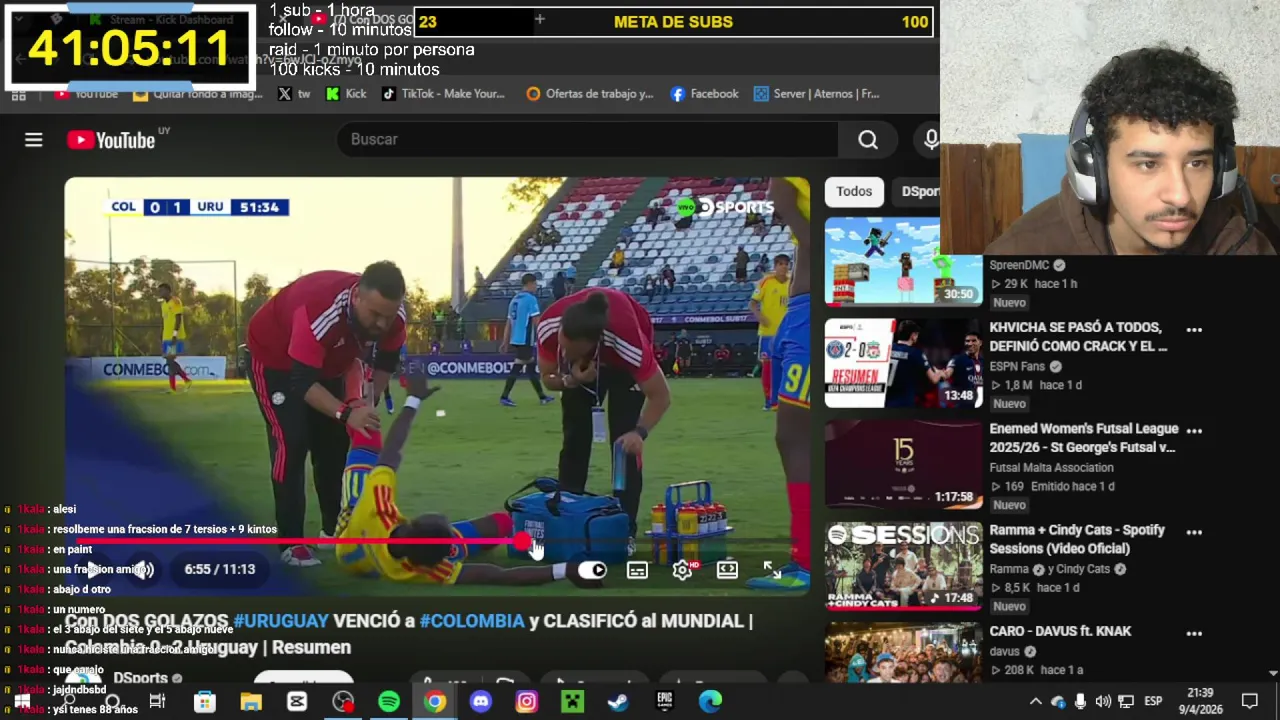Open the CapCut taskbar icon
Viewport: 1280px width, 720px height.
click(x=297, y=702)
